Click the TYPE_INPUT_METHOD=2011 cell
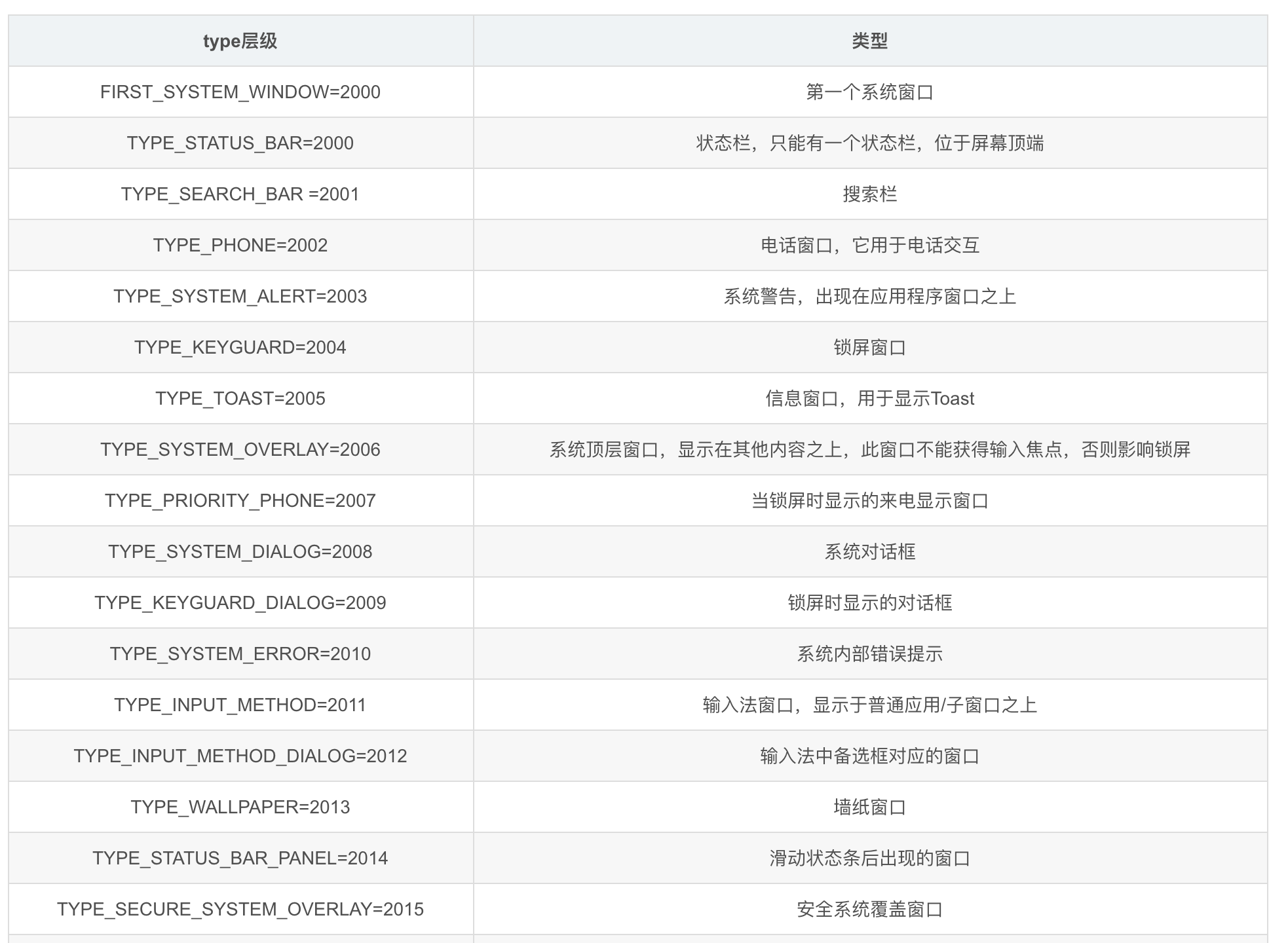This screenshot has height=943, width=1288. click(x=240, y=705)
